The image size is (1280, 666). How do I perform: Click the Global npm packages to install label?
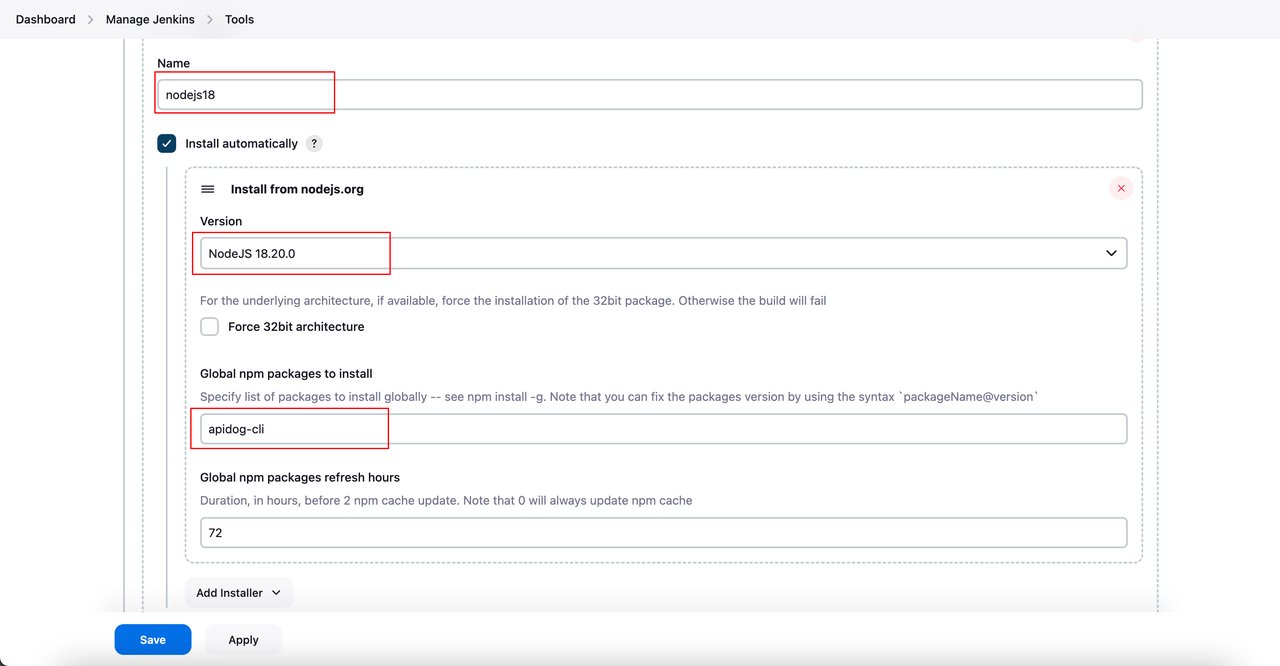(286, 374)
